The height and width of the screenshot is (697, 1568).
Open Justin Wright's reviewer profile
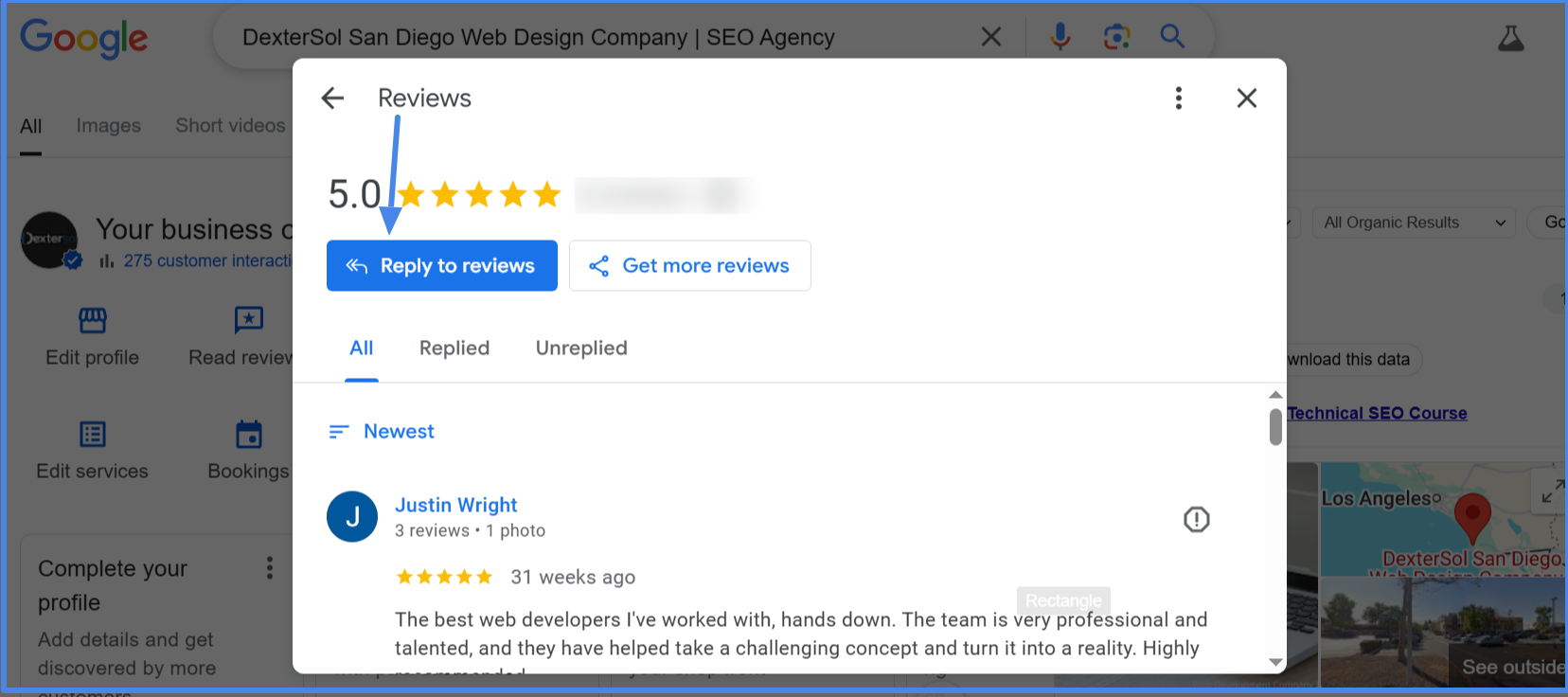[x=455, y=505]
